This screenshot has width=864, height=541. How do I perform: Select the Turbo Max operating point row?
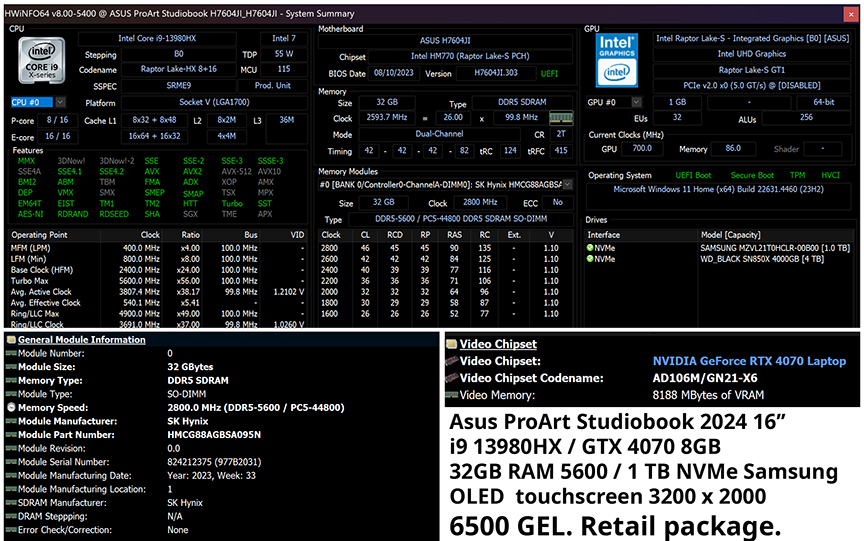tap(30, 281)
